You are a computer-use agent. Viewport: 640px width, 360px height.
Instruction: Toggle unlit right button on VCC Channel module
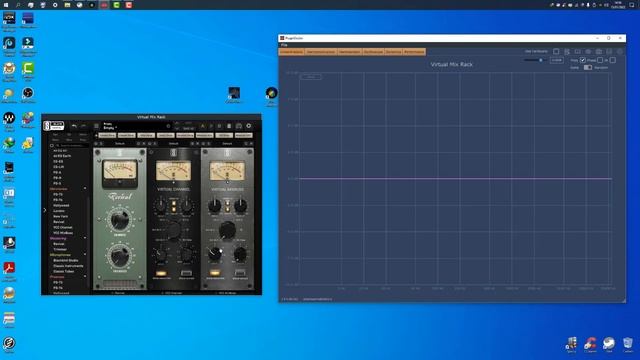(187, 273)
